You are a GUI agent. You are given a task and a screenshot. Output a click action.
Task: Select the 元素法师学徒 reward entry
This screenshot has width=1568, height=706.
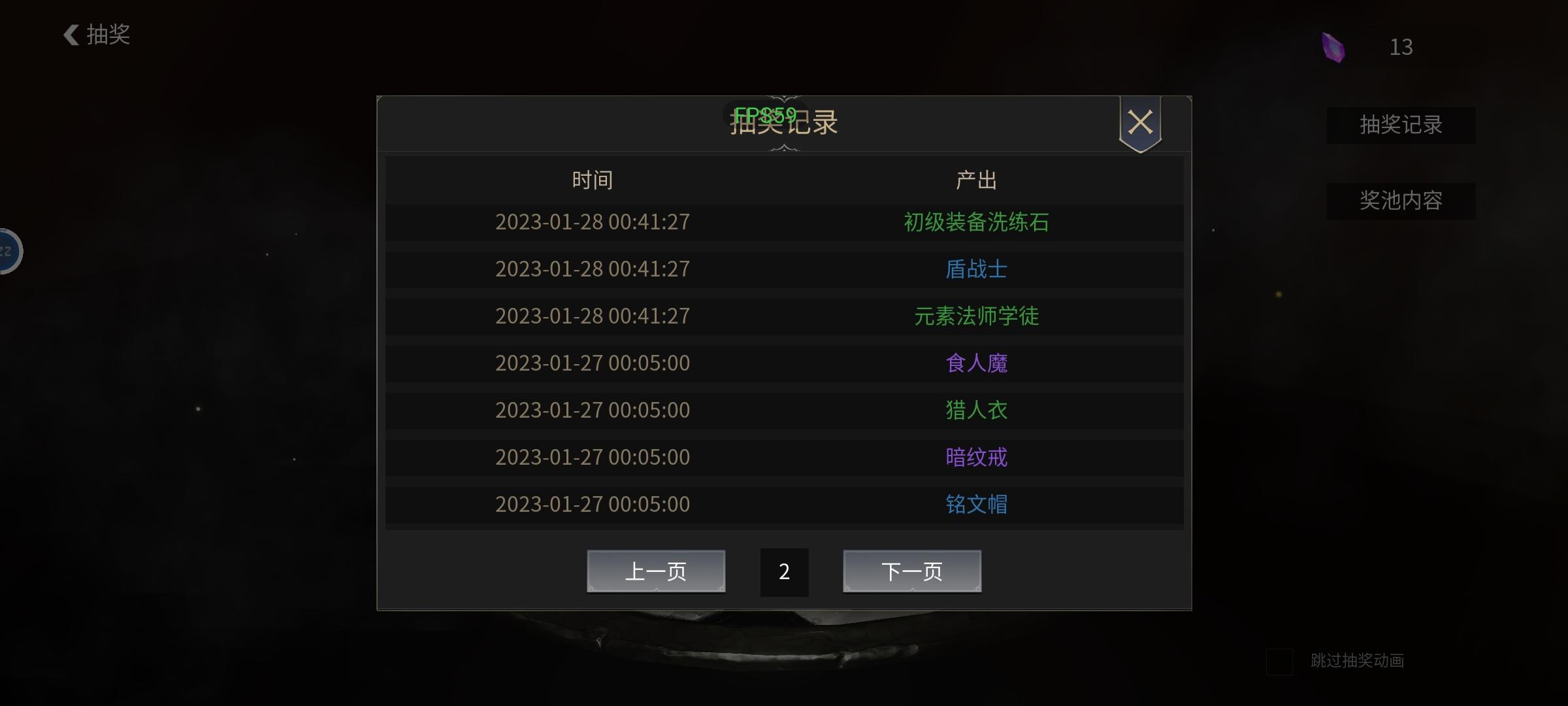click(976, 316)
